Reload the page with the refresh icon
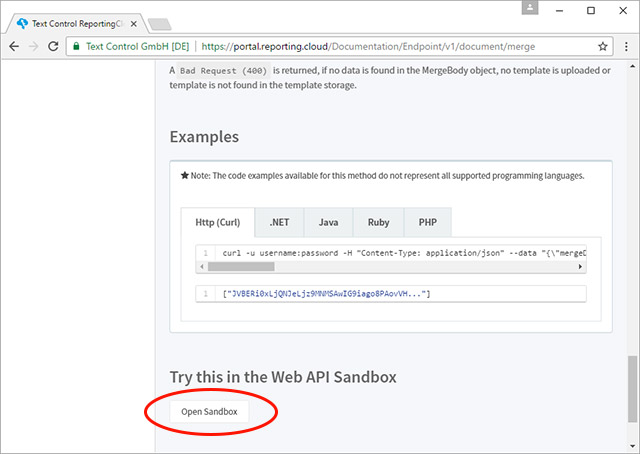This screenshot has height=454, width=640. click(x=53, y=47)
